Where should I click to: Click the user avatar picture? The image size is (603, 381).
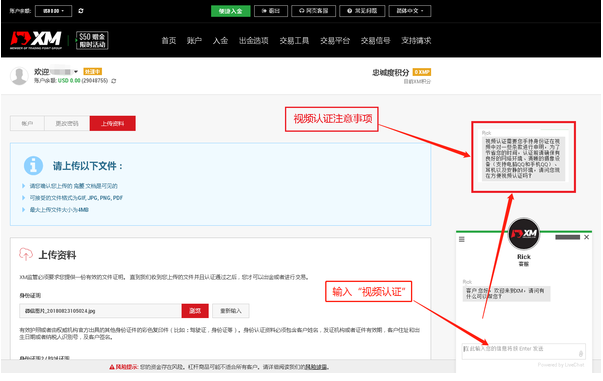[19, 76]
